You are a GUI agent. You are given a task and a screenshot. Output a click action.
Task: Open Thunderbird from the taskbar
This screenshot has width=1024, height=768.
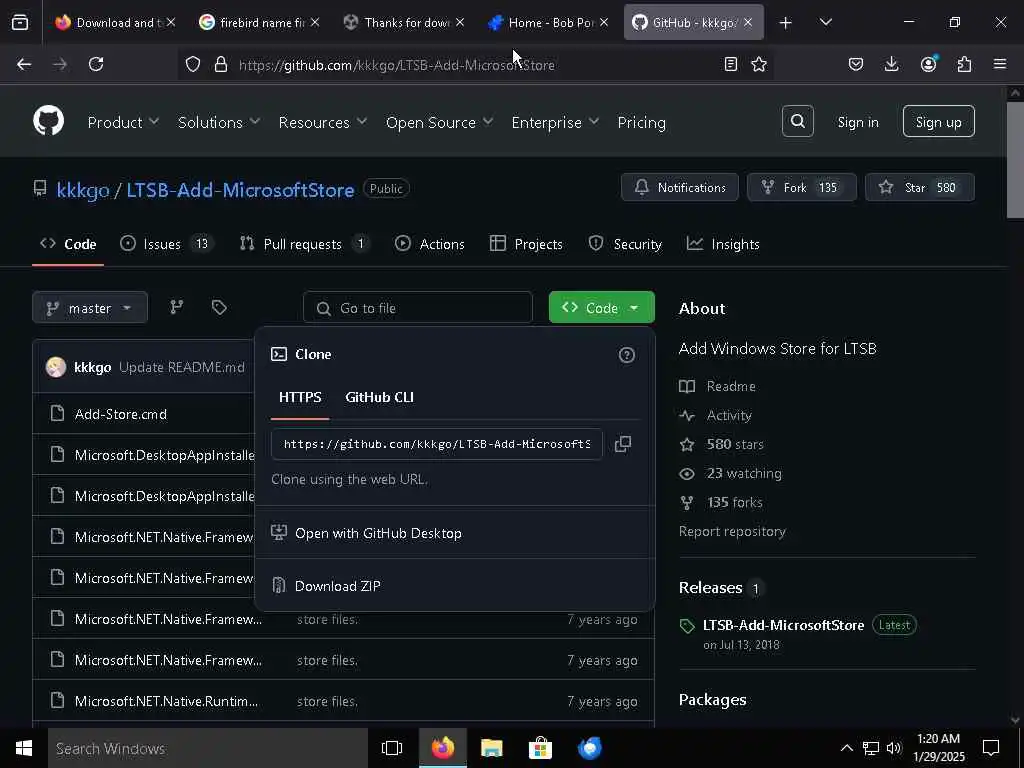590,748
